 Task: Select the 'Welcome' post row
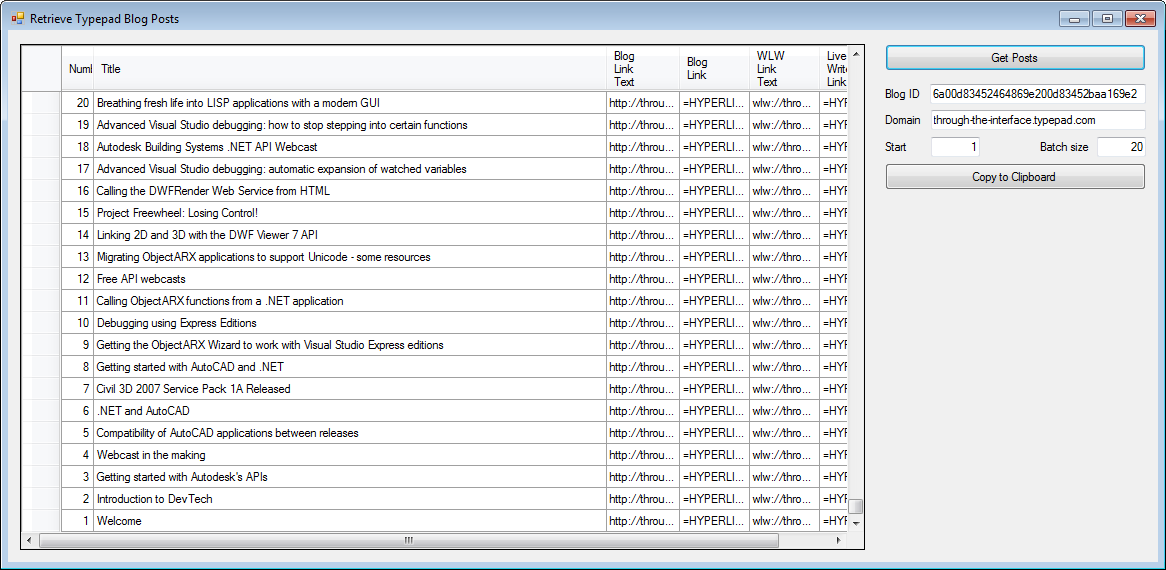(350, 521)
